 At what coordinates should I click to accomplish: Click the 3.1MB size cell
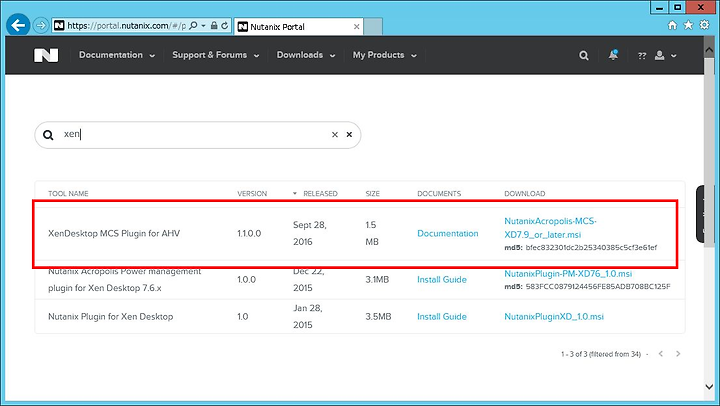[377, 279]
